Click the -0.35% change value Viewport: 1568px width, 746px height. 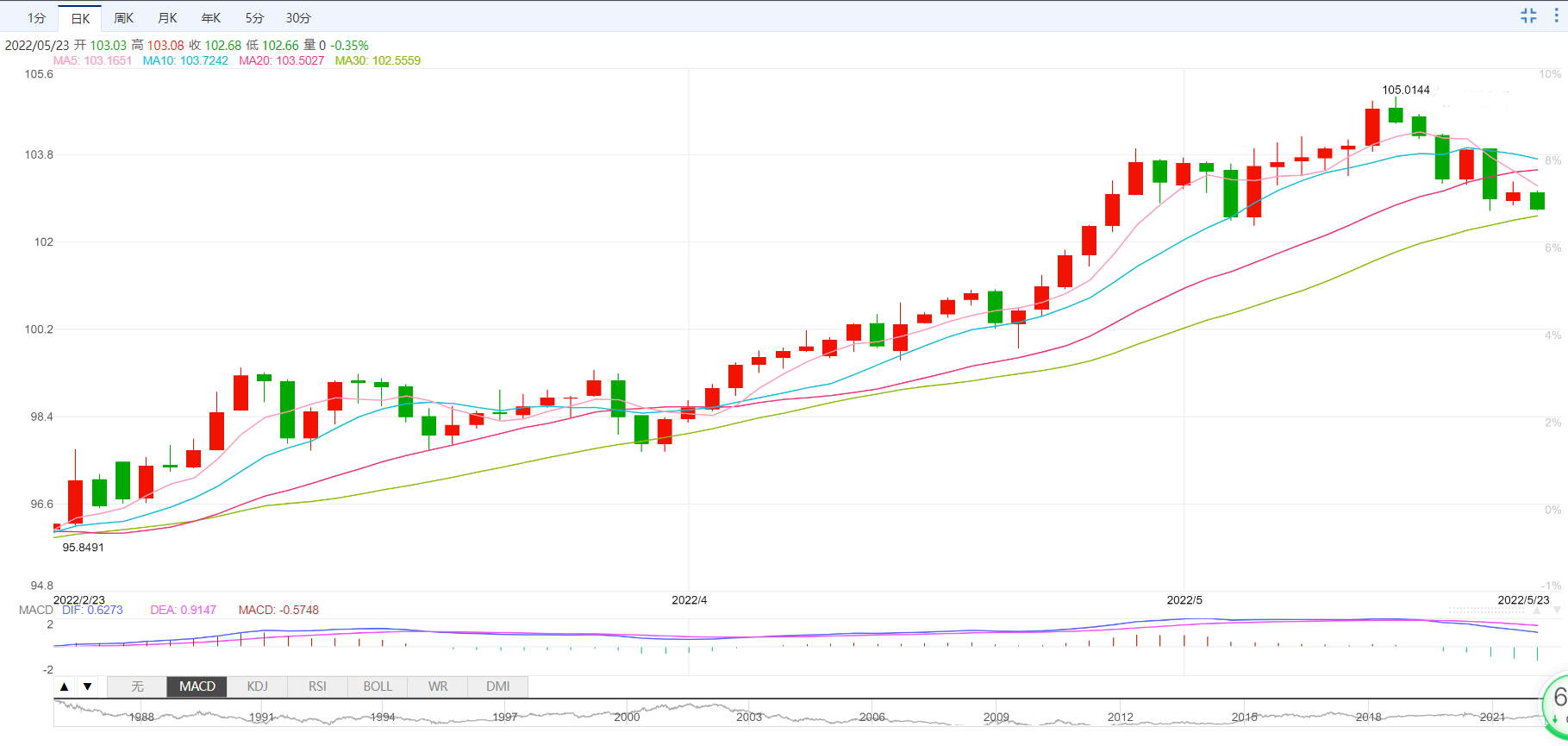tap(349, 45)
